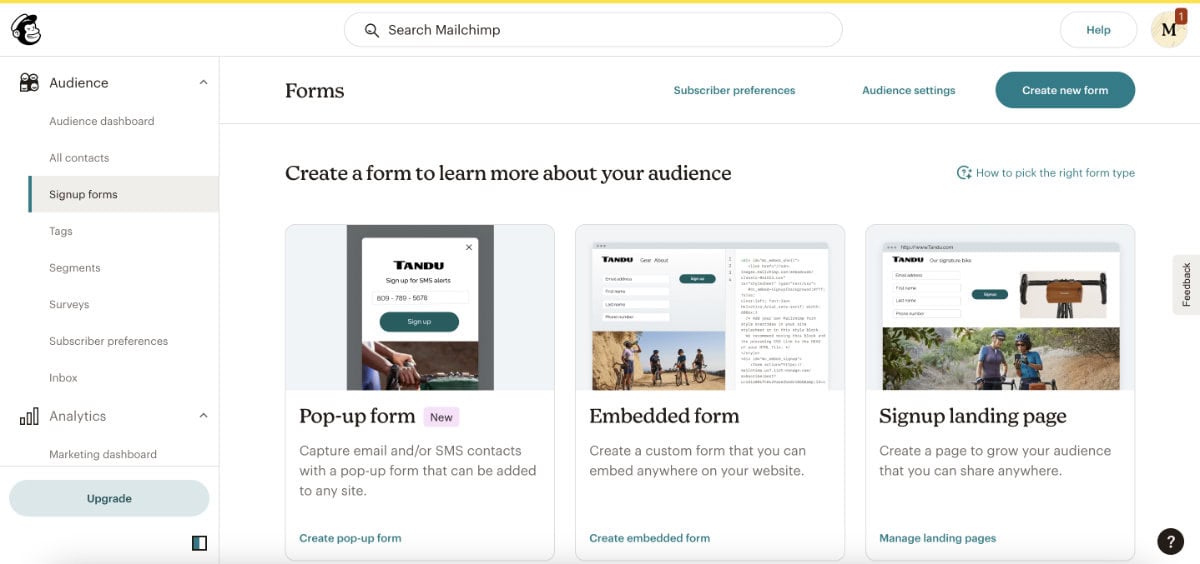The width and height of the screenshot is (1200, 564).
Task: Open the Feedback side tab
Action: click(1187, 285)
